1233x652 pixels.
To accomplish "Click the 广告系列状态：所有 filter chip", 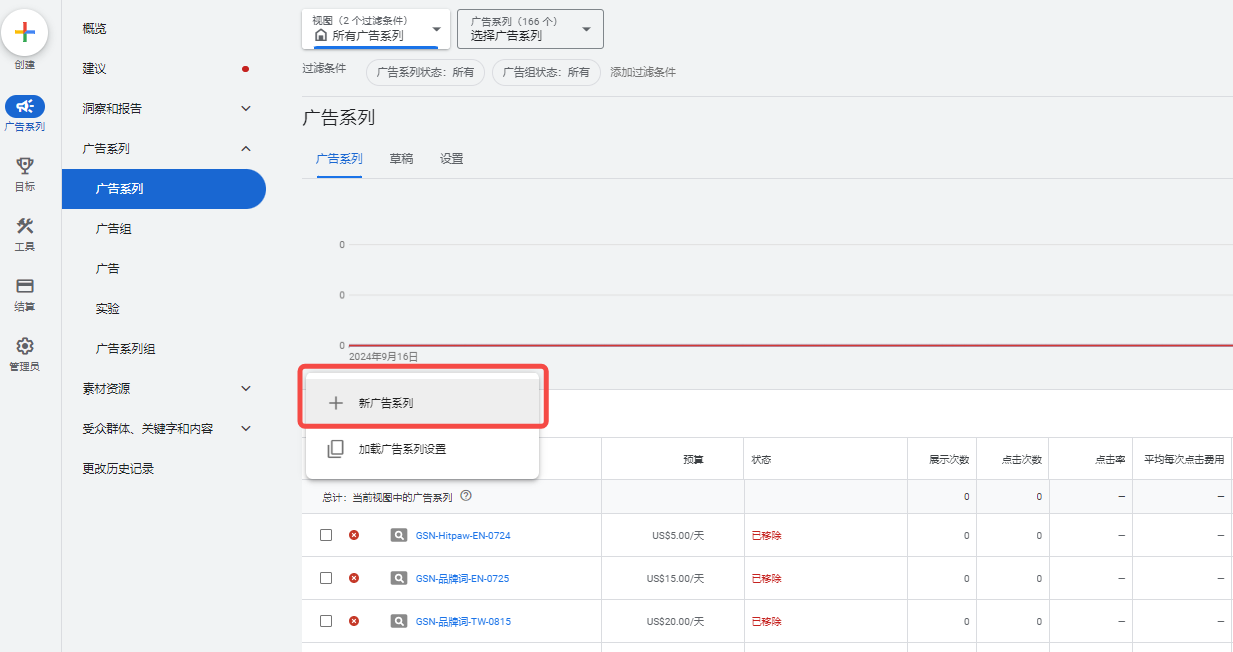I will tap(425, 72).
